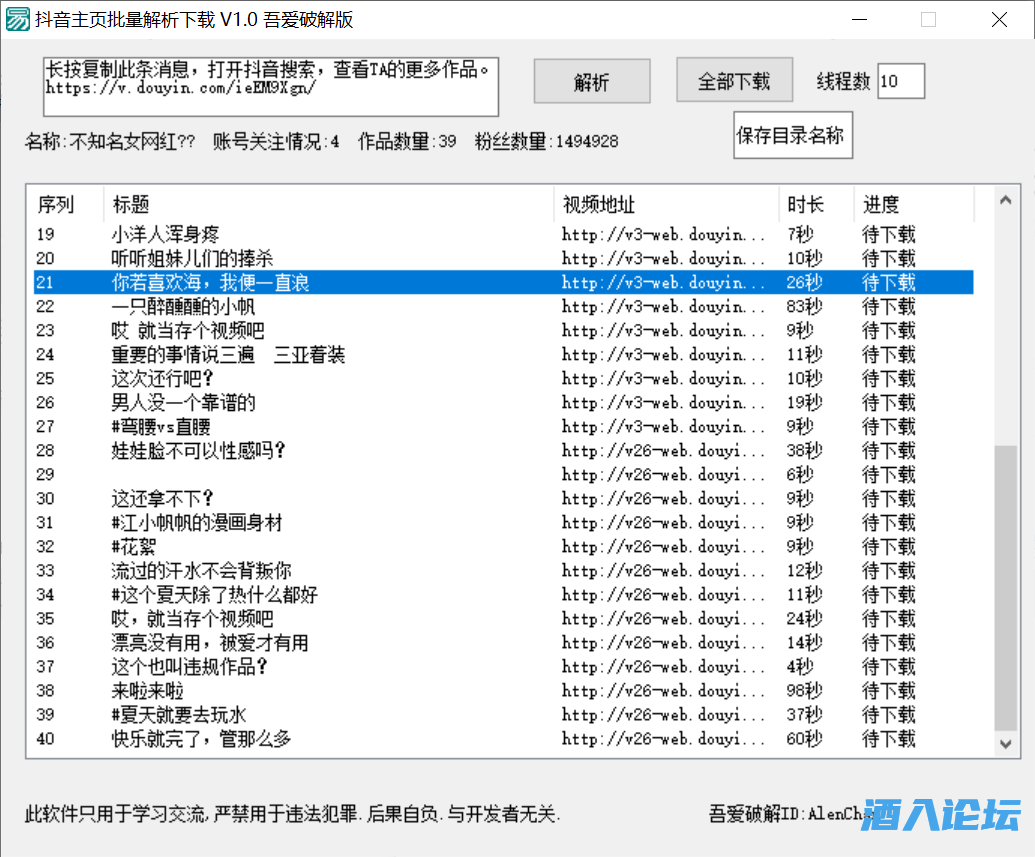Select row 快乐就完了，管那么多
This screenshot has height=857, width=1035.
click(x=504, y=739)
